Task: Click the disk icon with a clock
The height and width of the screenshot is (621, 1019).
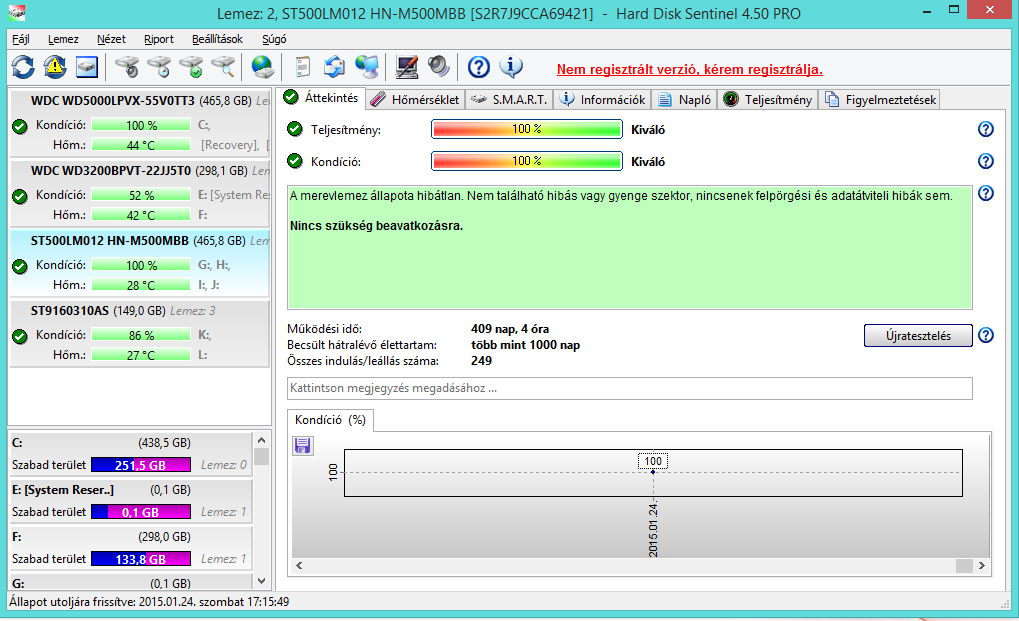Action: pos(159,67)
